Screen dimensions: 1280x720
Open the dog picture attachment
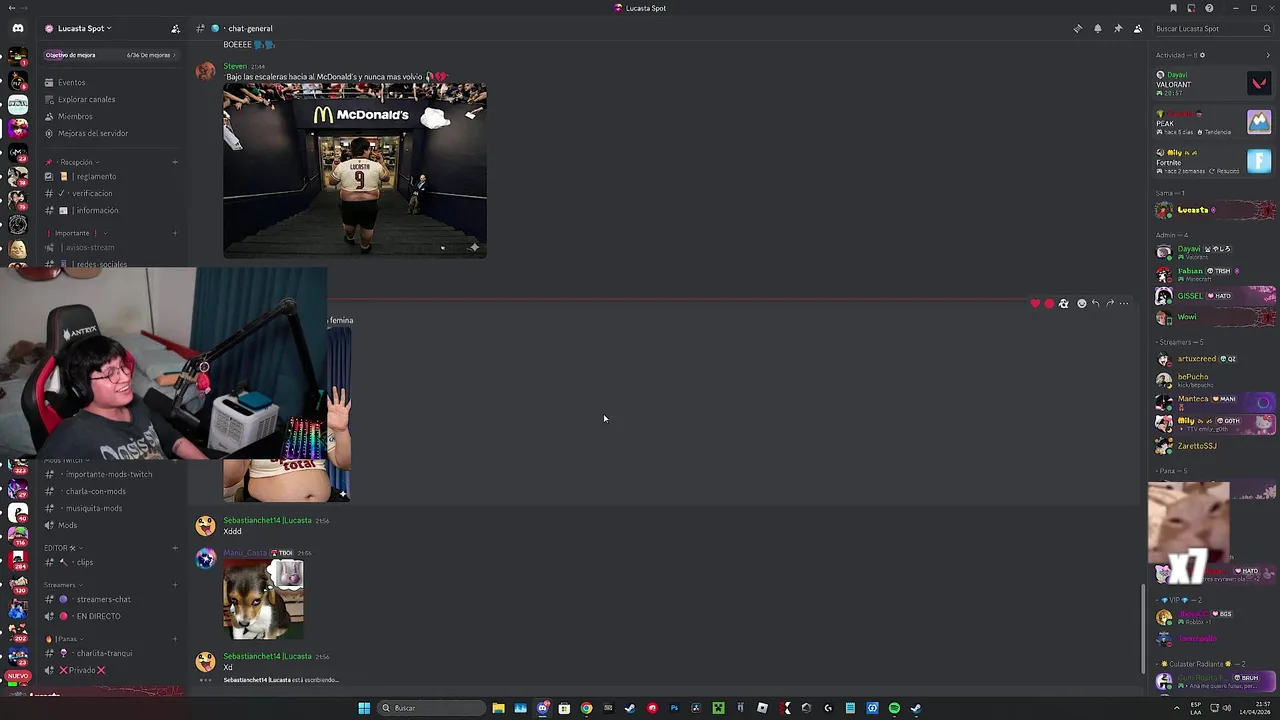pos(263,600)
